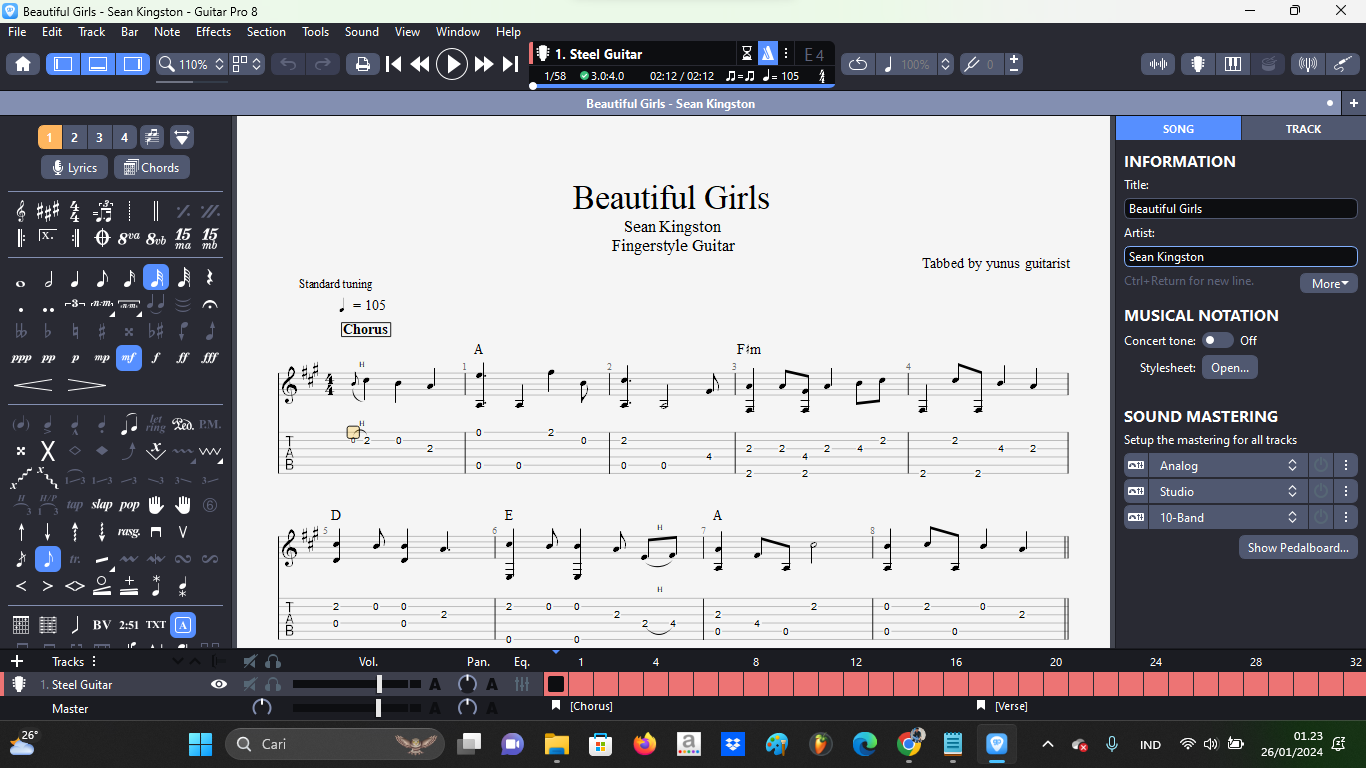Open the global audio waveform view

click(1158, 64)
